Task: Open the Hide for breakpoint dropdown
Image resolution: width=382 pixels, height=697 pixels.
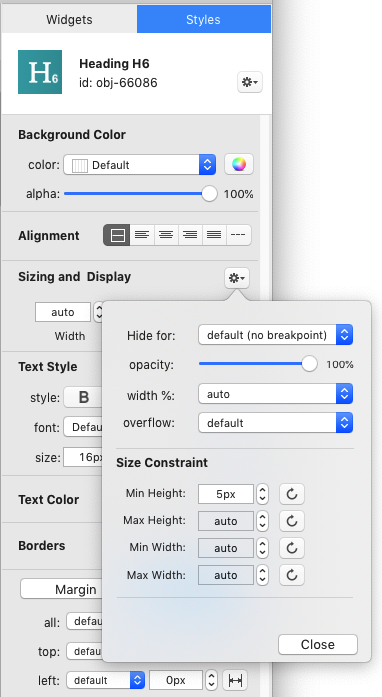Action: 275,335
